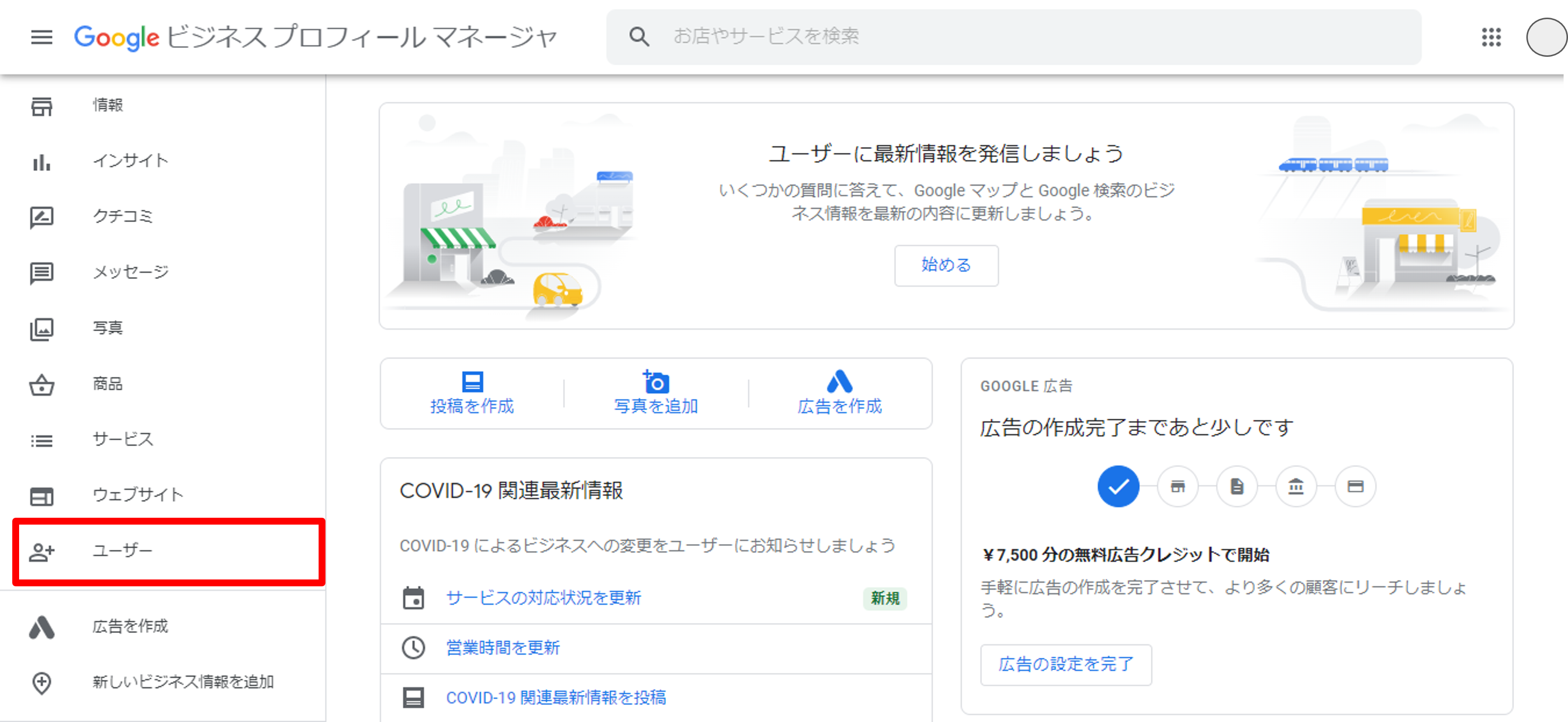Viewport: 1568px width, 722px height.
Task: Click the ユーザーに最新情報を発信しましょう heading
Action: [x=946, y=153]
